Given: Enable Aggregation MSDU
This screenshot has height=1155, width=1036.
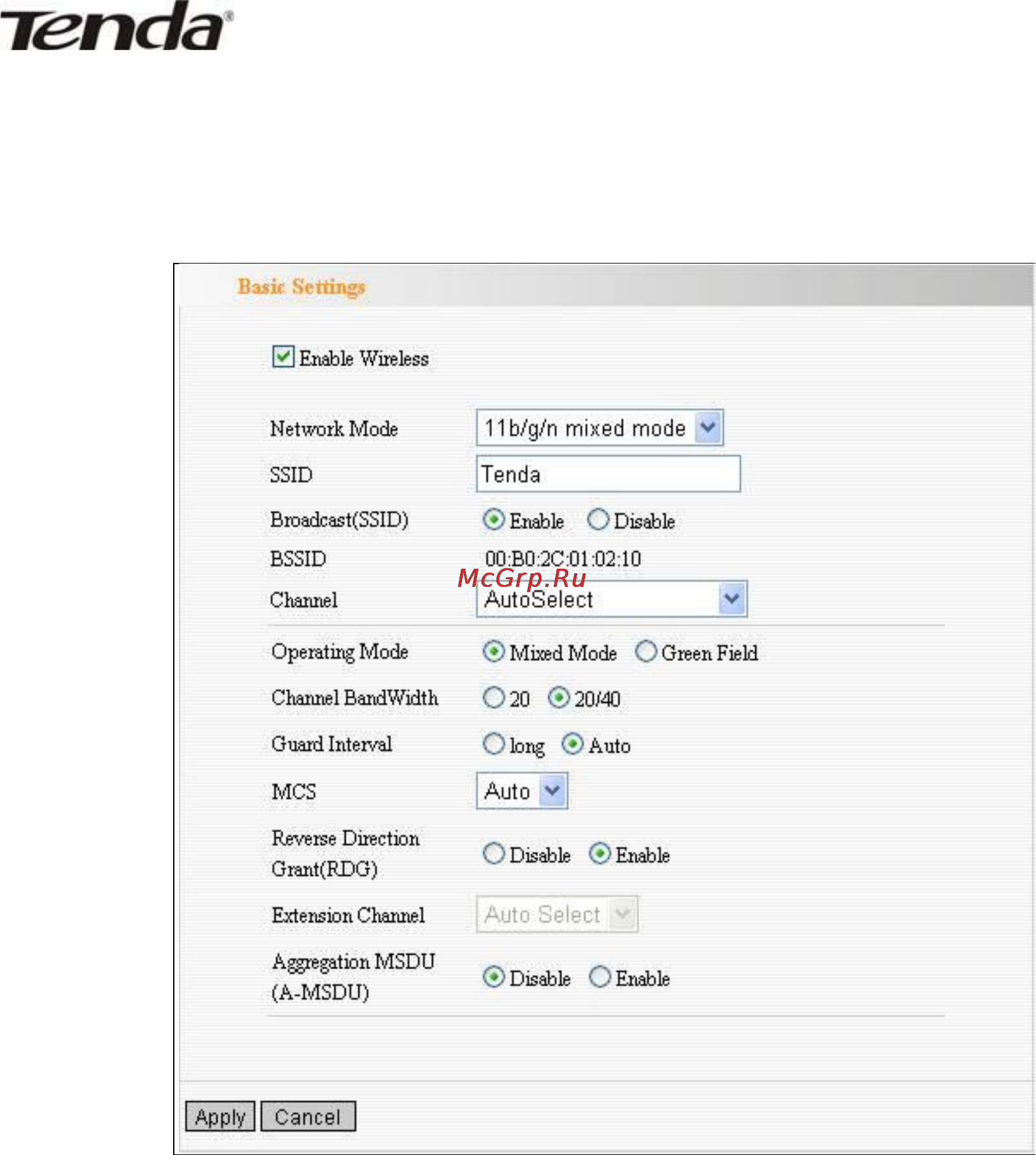Looking at the screenshot, I should point(599,977).
